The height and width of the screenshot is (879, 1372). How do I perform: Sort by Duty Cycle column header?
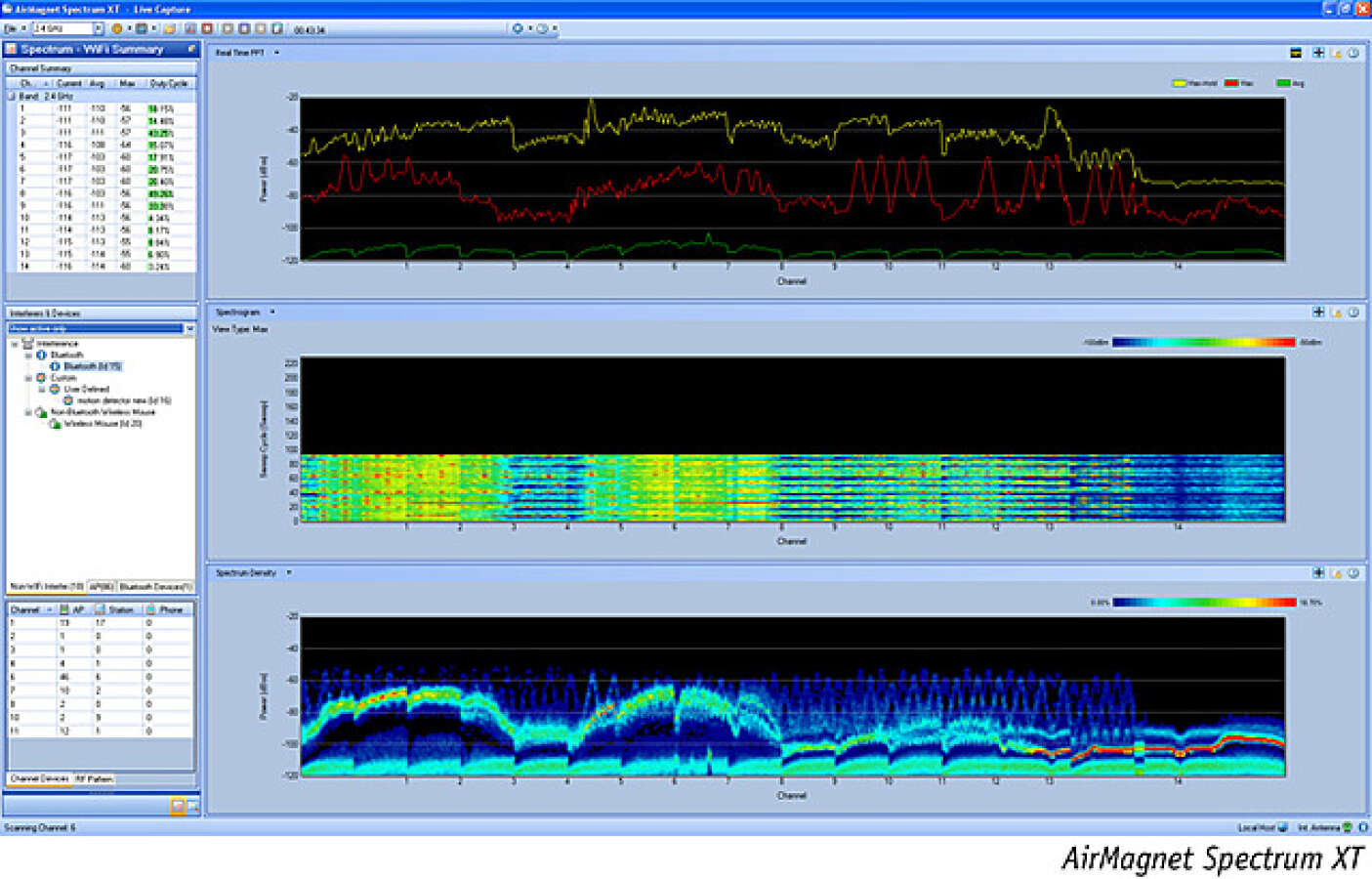169,84
